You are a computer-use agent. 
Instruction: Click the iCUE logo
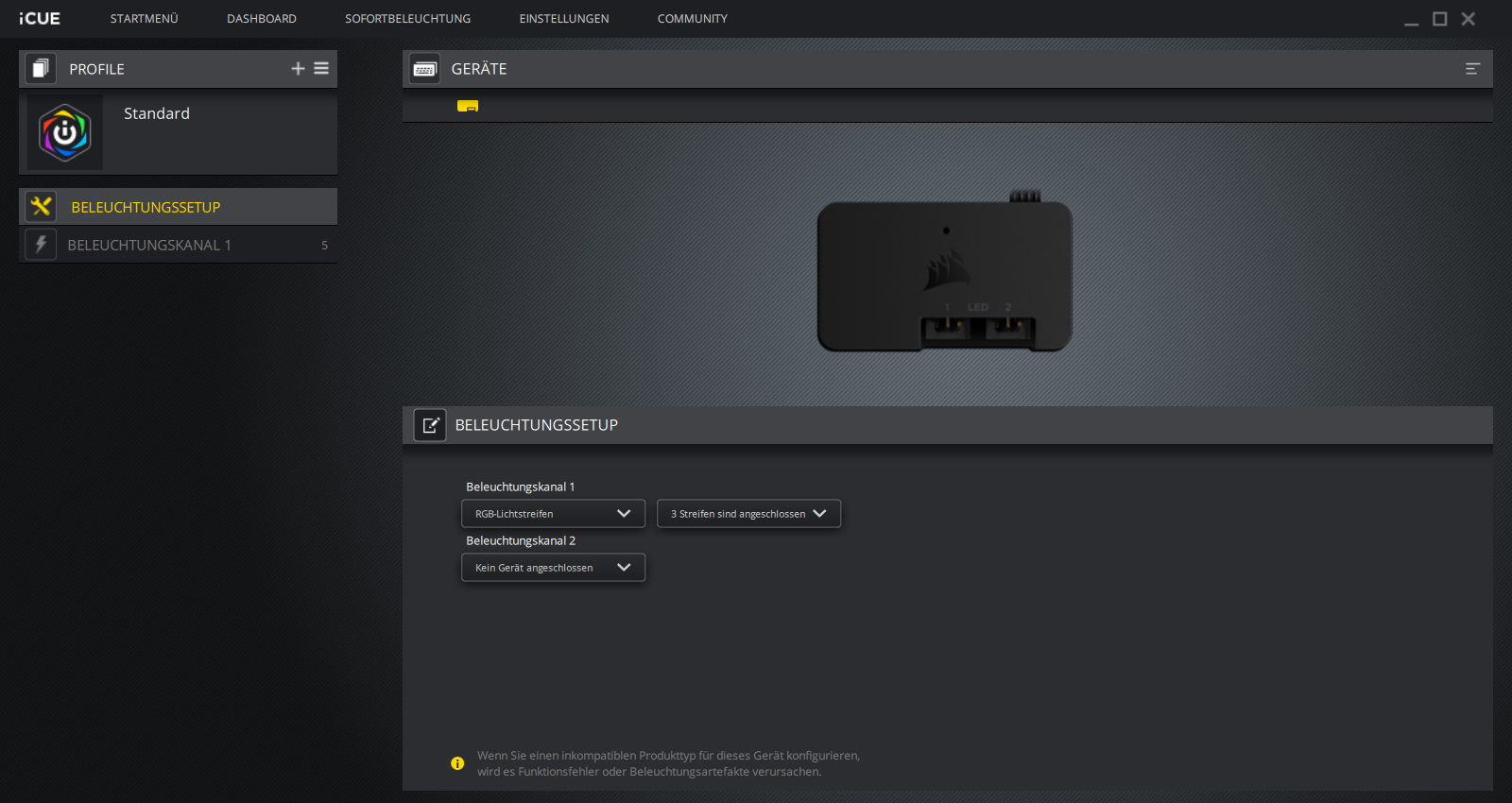coord(40,19)
